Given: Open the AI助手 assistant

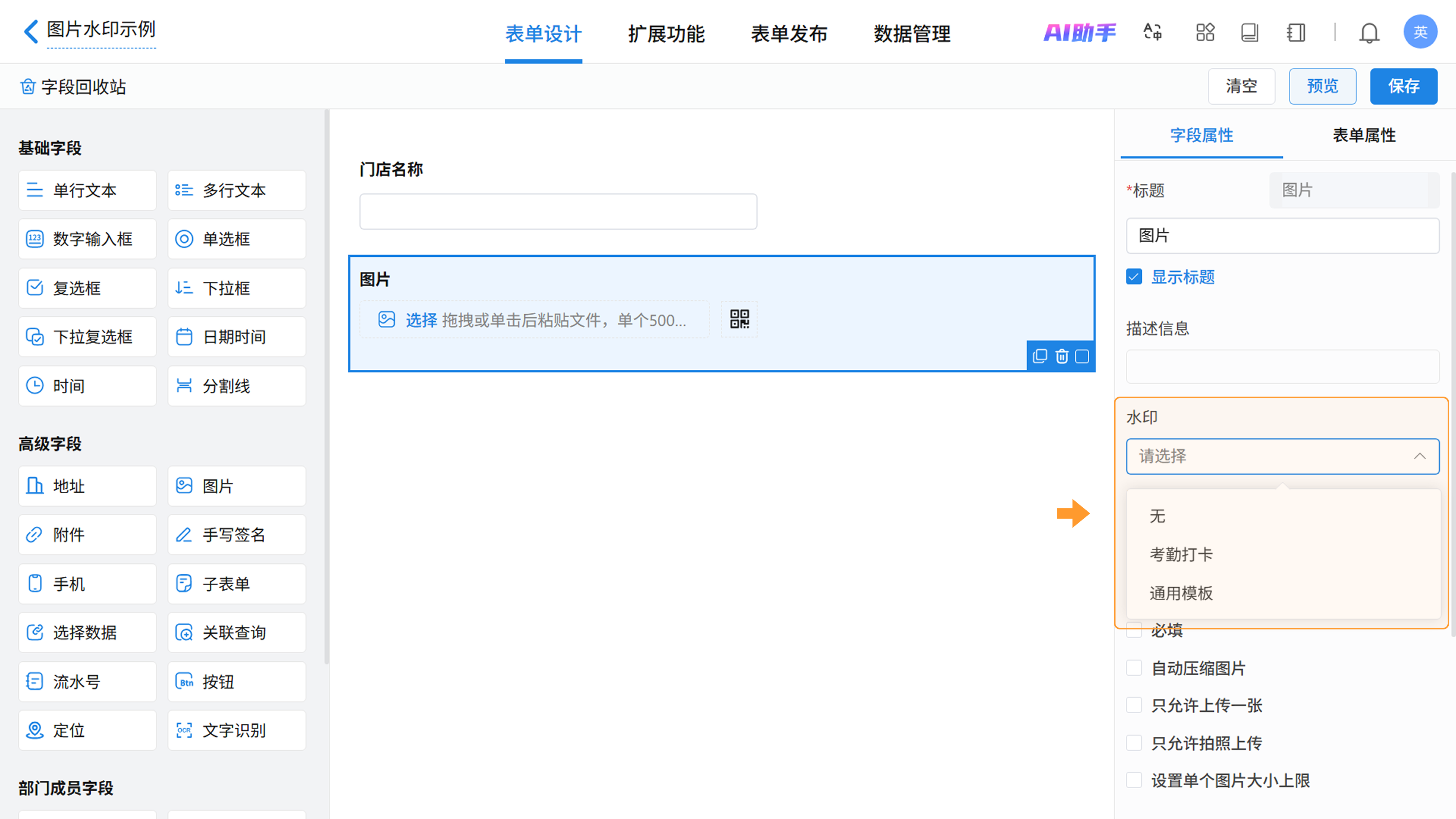Looking at the screenshot, I should point(1079,32).
